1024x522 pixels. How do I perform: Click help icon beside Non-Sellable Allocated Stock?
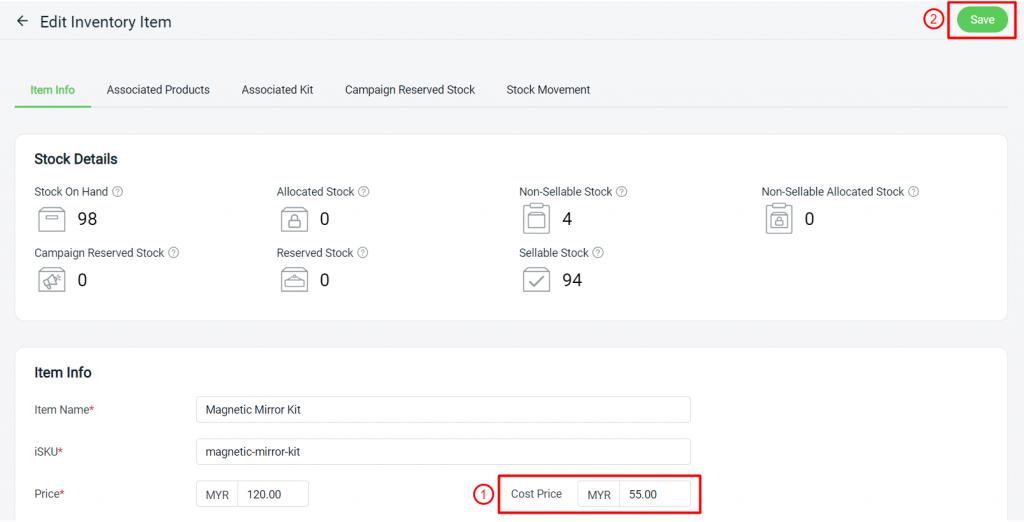point(913,192)
